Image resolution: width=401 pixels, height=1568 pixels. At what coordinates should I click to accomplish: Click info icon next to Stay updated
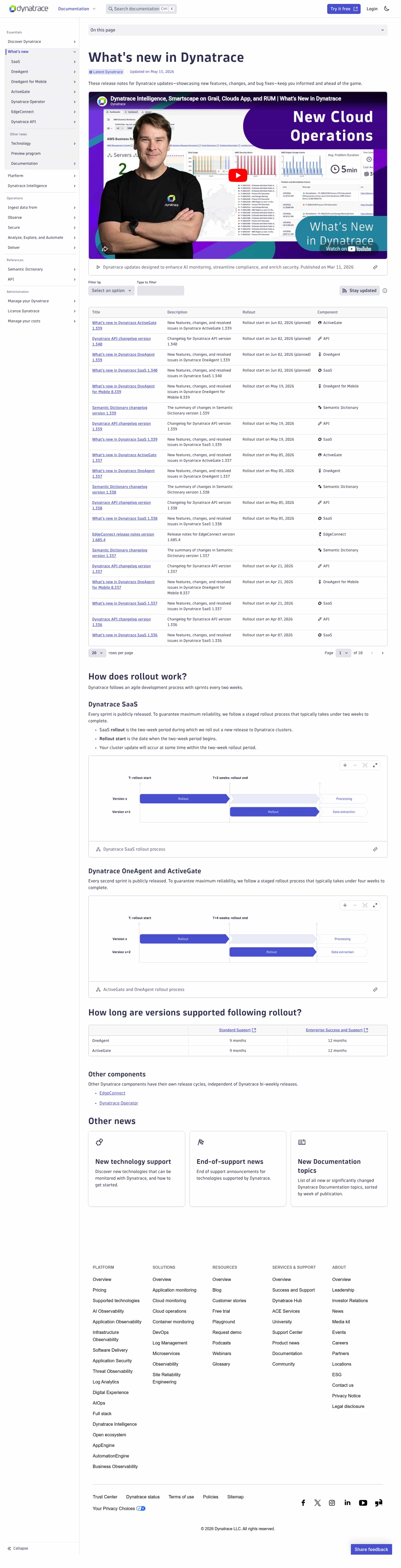(385, 291)
